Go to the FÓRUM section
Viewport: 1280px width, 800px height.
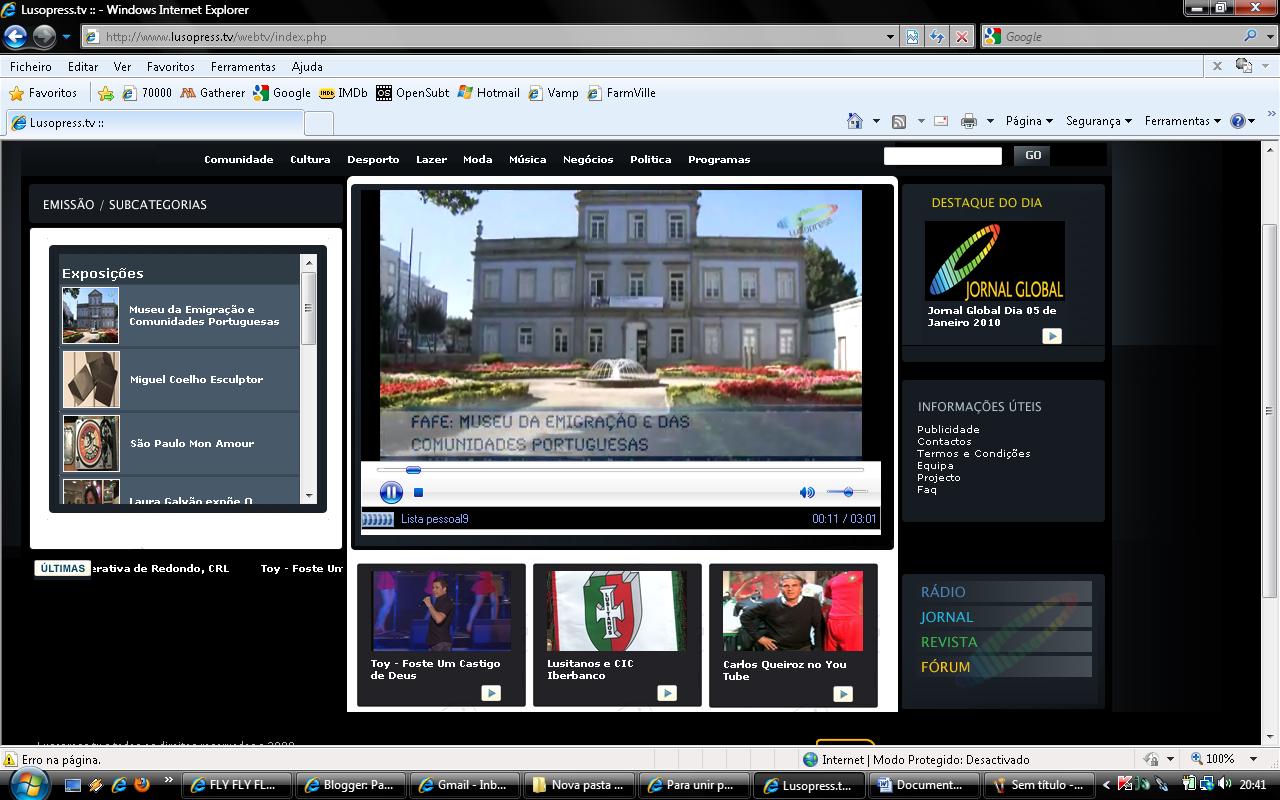tap(1005, 667)
